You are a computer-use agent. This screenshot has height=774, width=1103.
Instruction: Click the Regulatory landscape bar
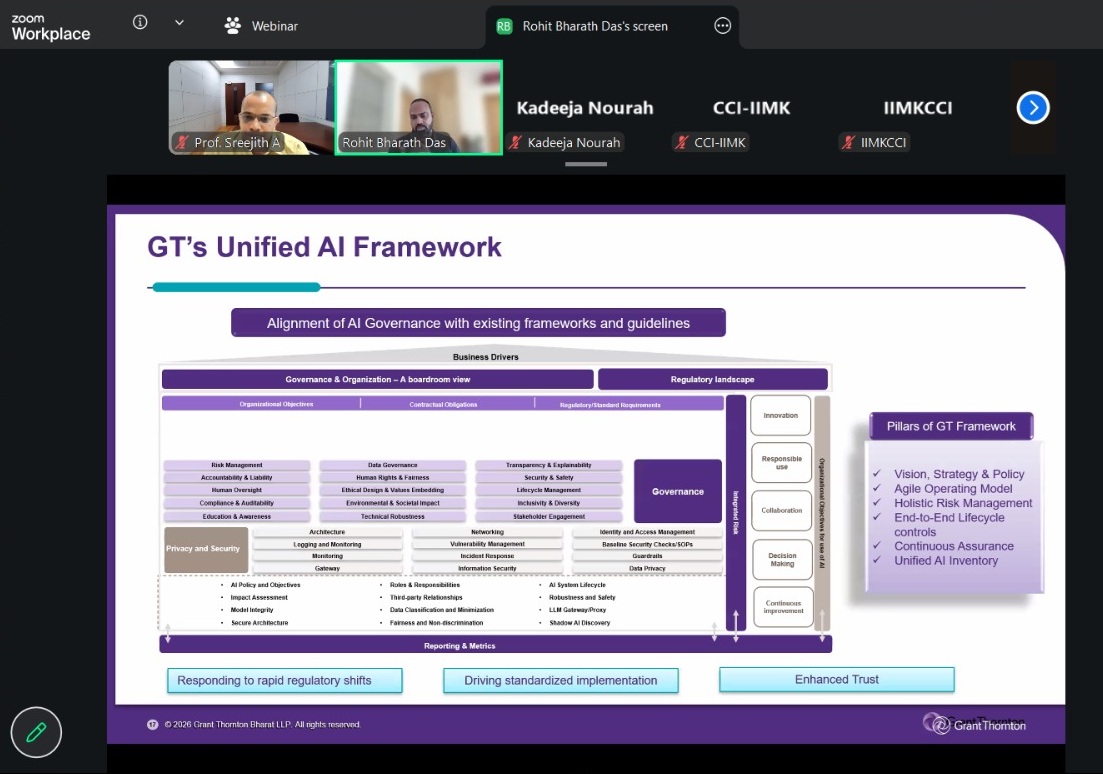click(x=713, y=379)
